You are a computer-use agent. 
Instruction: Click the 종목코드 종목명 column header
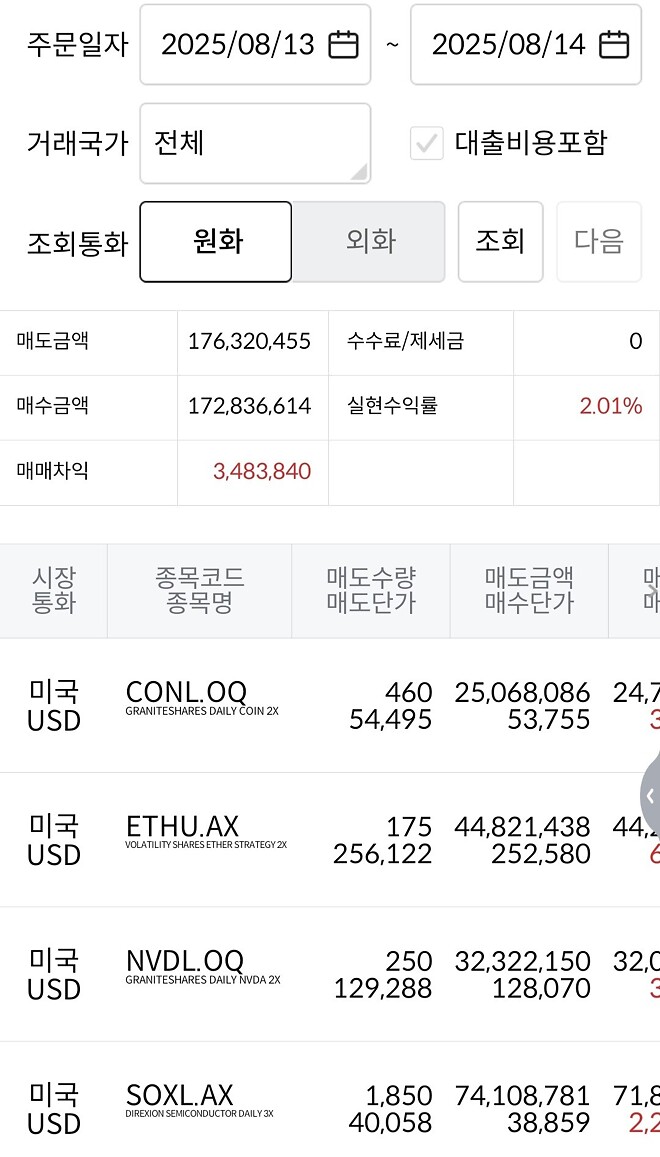click(199, 590)
